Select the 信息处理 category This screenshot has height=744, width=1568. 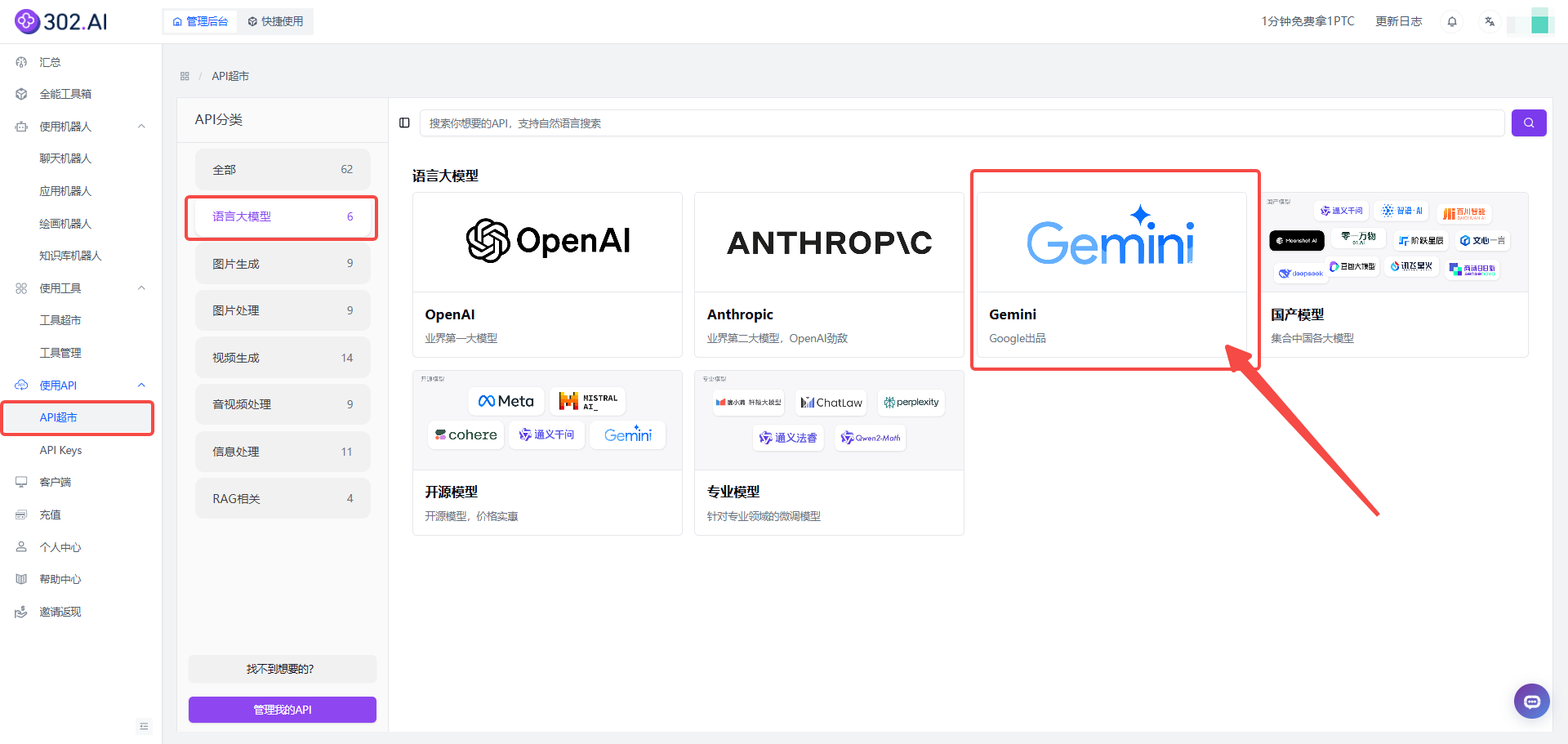(283, 452)
